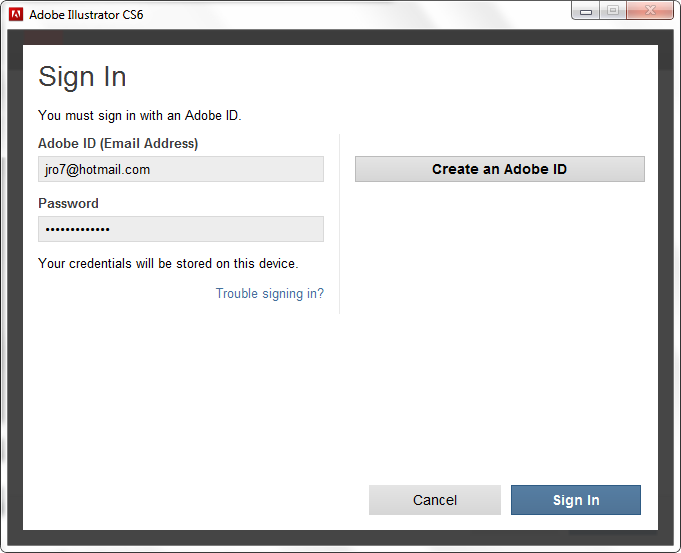Click the 'Adobe Illustrator CS6' title bar text
Viewport: 681px width, 553px height.
pyautogui.click(x=86, y=15)
